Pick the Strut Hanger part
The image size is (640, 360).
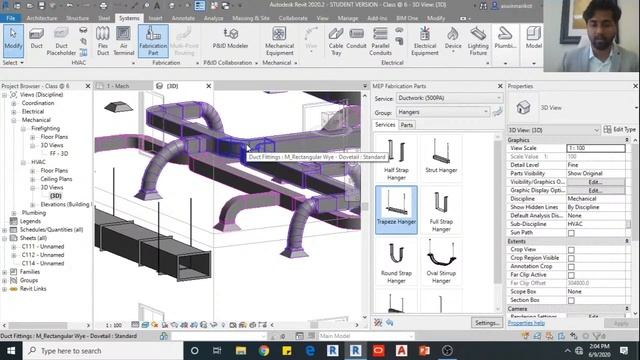click(x=441, y=159)
